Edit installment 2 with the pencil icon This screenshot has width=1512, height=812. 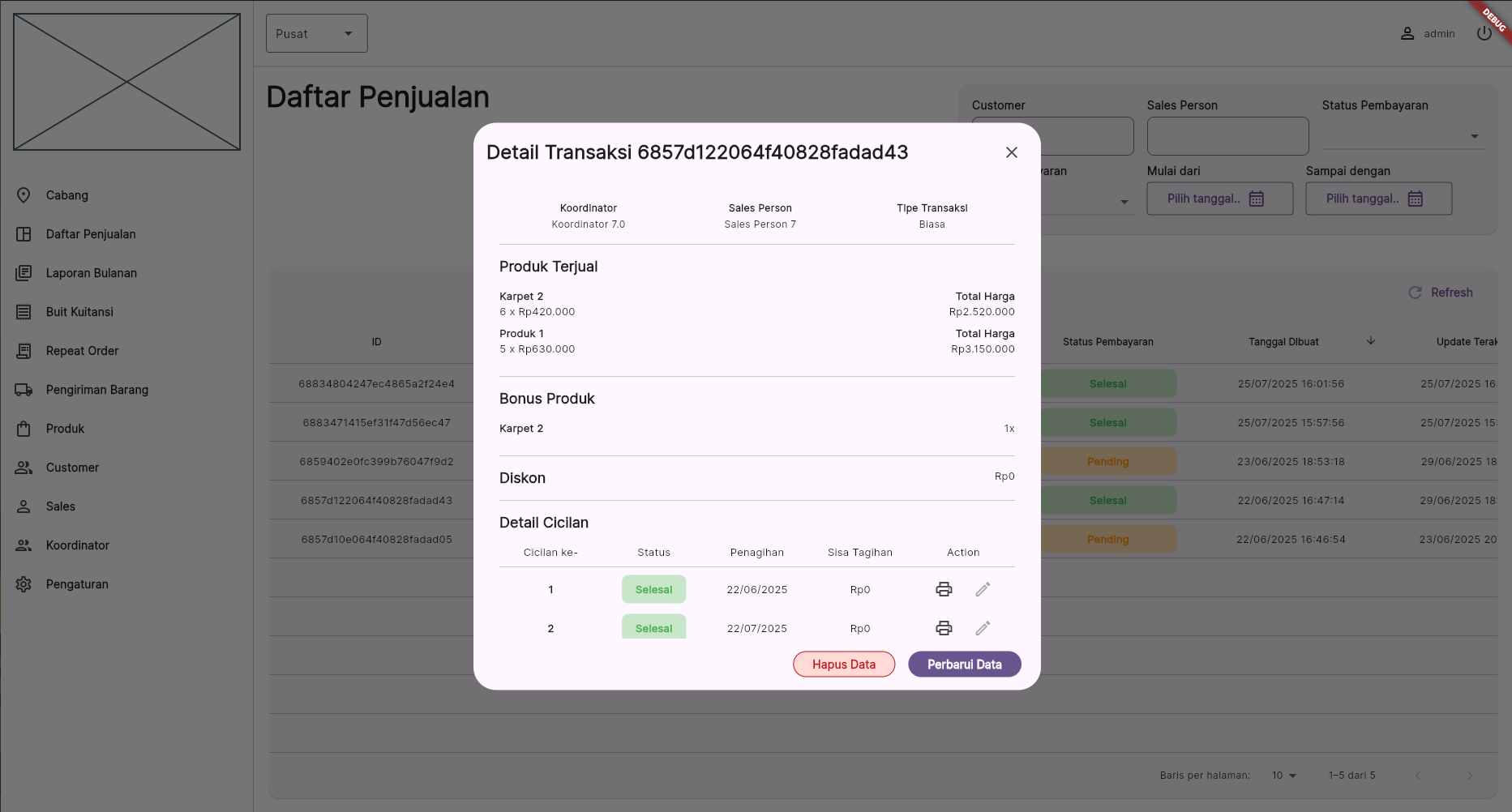coord(983,628)
